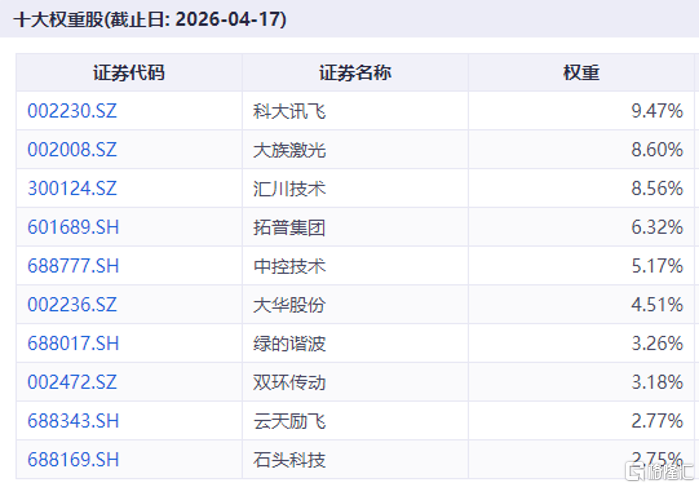Screen dimensions: 700x488
Task: Click the weight value 9.47%
Action: 657,111
